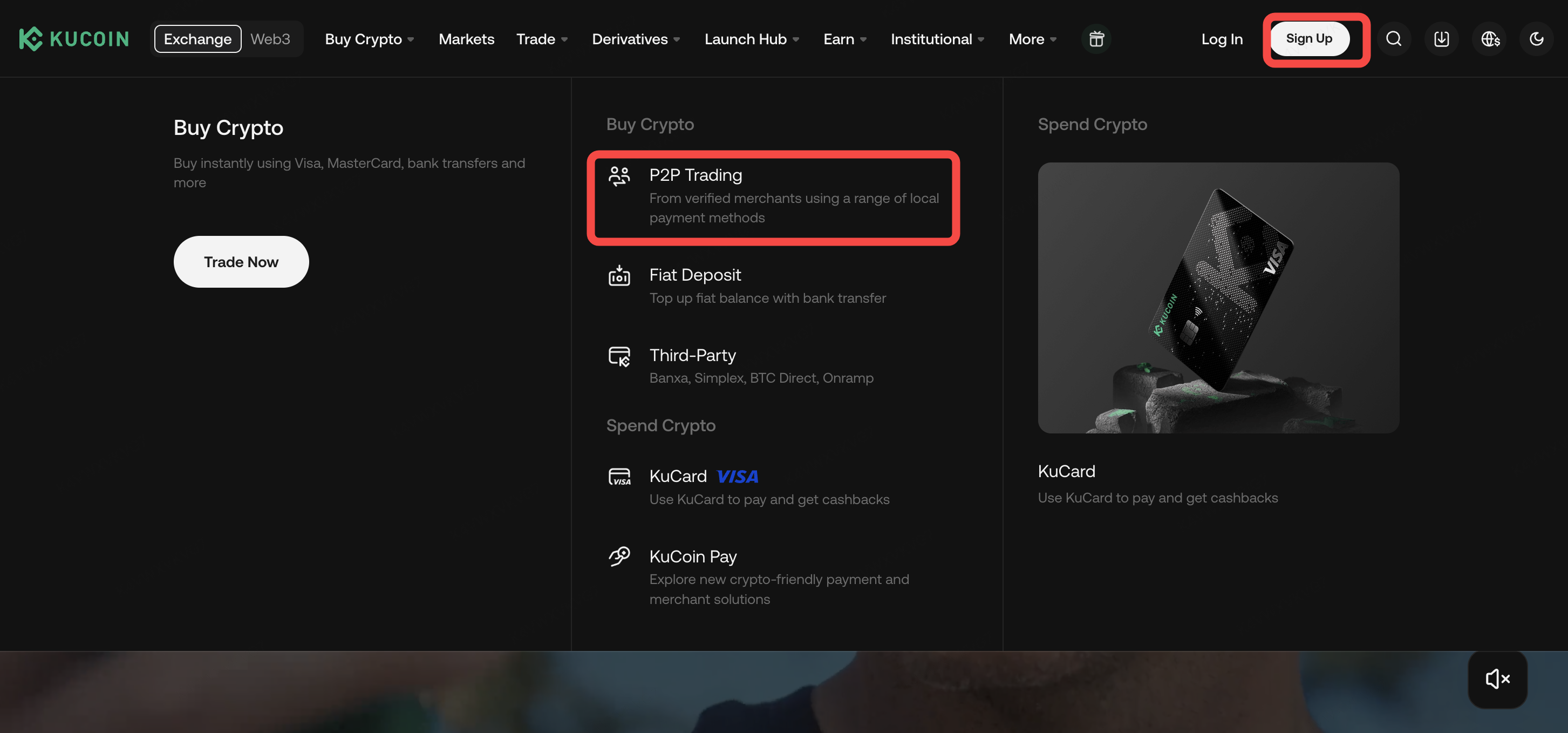Click the Log In link
Viewport: 1568px width, 733px height.
pyautogui.click(x=1222, y=38)
